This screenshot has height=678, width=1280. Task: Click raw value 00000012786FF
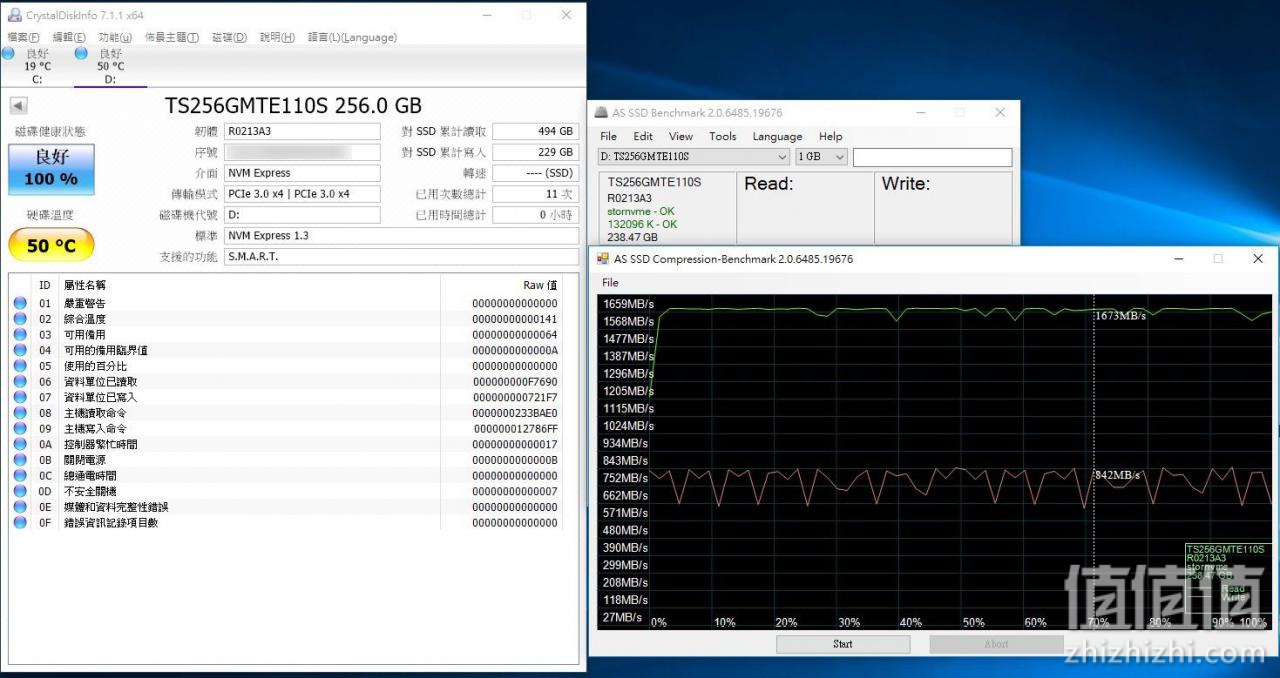click(515, 429)
